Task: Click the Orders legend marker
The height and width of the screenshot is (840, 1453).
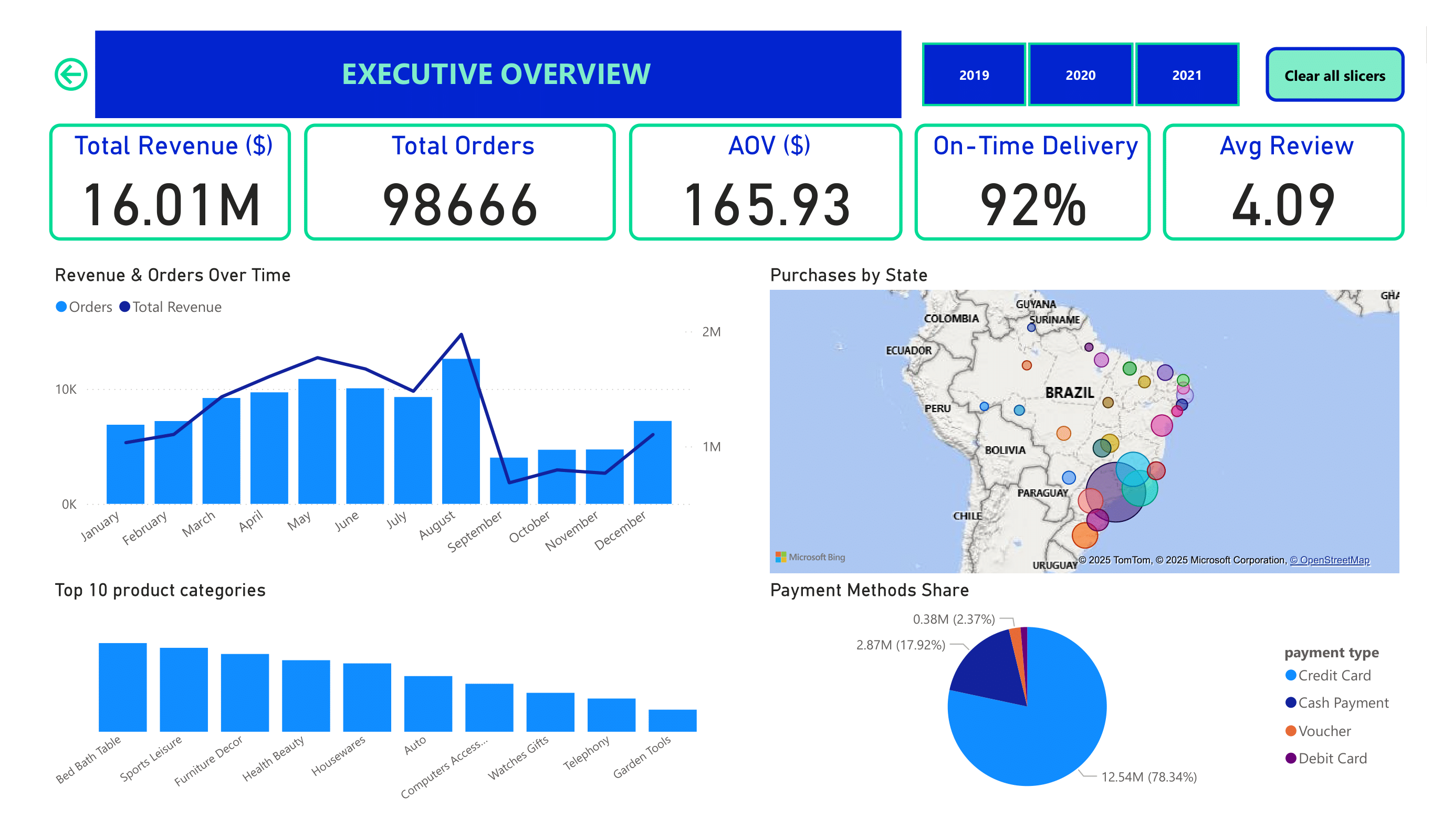Action: (61, 307)
